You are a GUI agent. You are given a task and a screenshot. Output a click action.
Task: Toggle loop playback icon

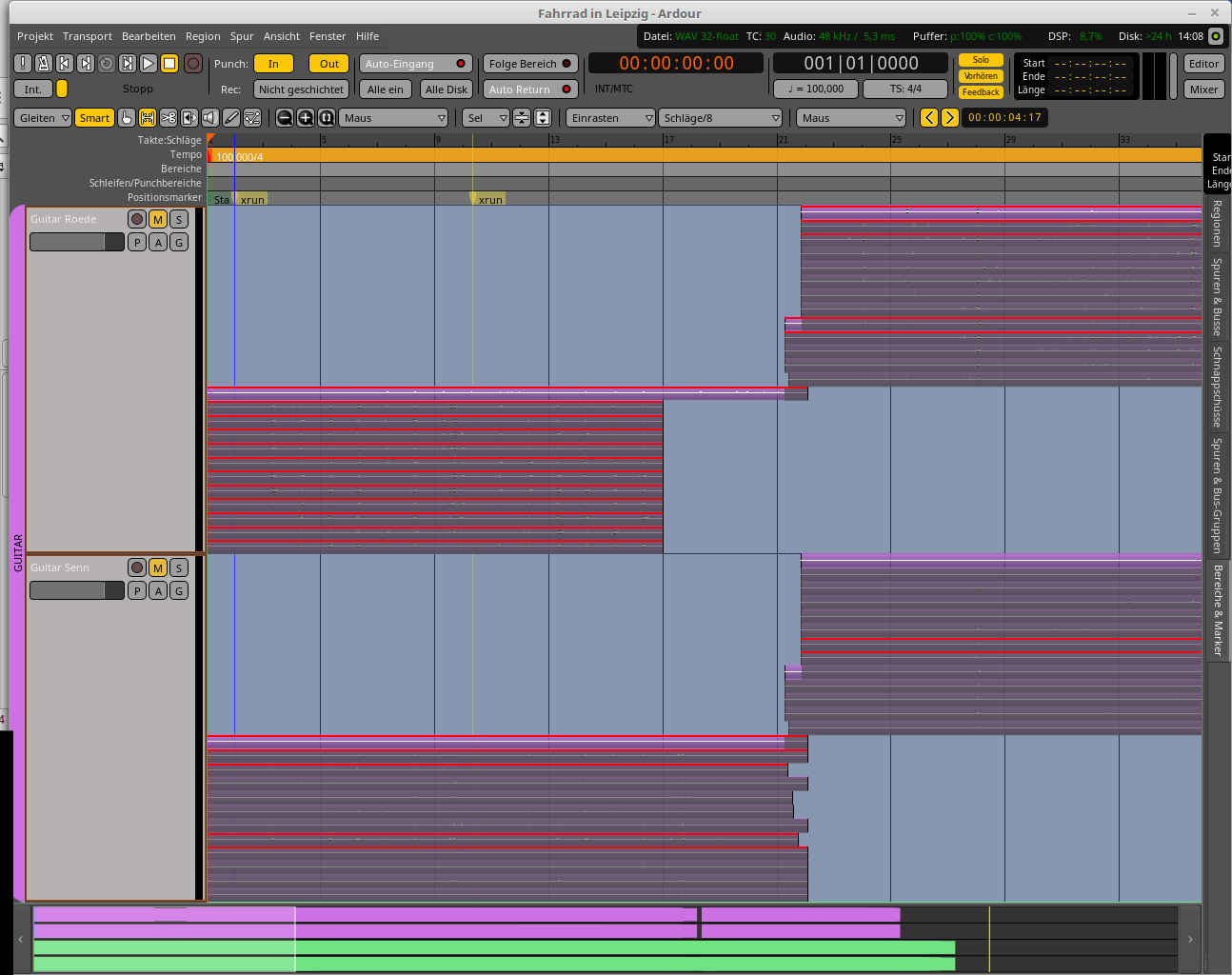click(106, 64)
